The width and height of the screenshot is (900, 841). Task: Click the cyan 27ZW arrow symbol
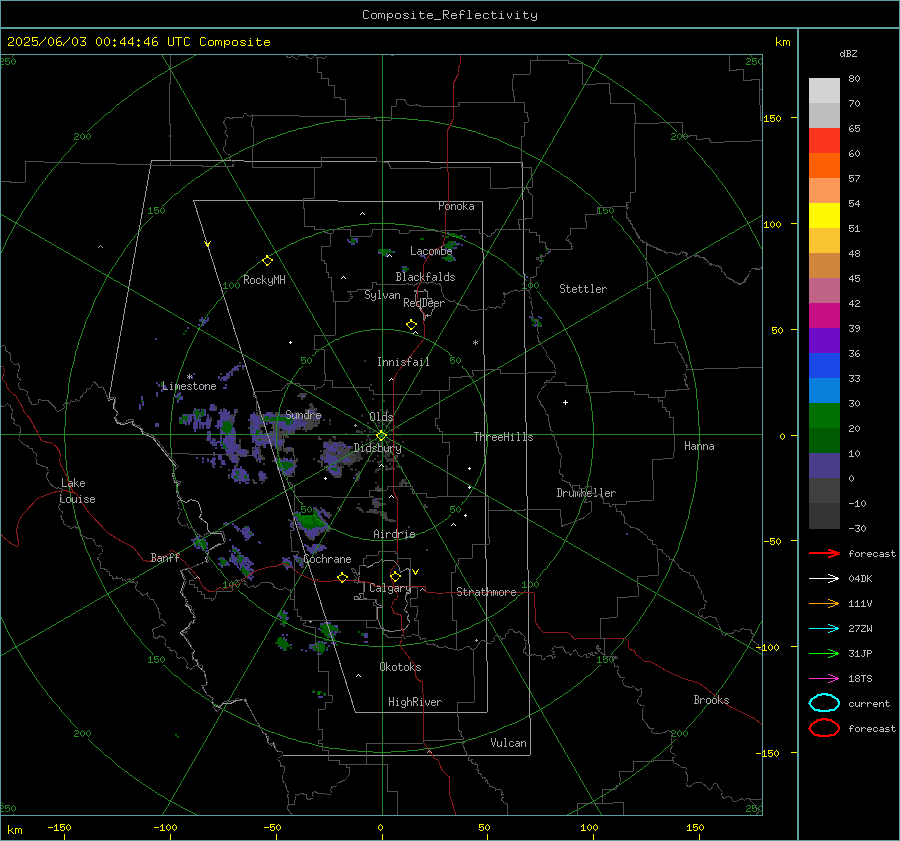click(824, 629)
